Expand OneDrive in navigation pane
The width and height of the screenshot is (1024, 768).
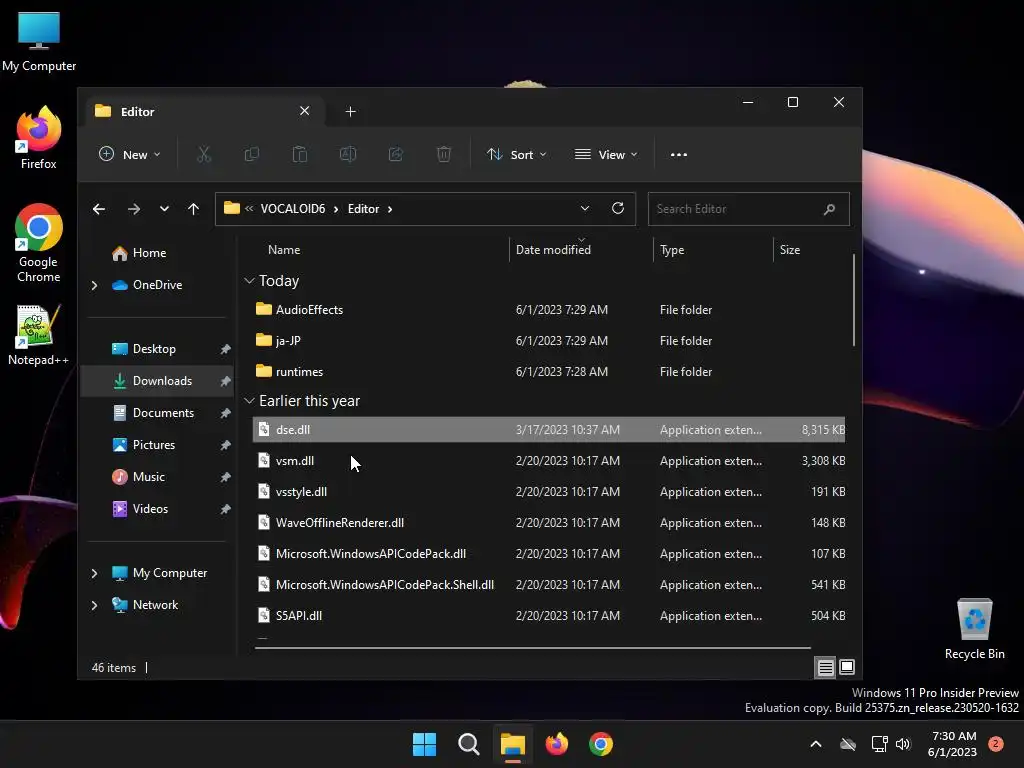94,285
